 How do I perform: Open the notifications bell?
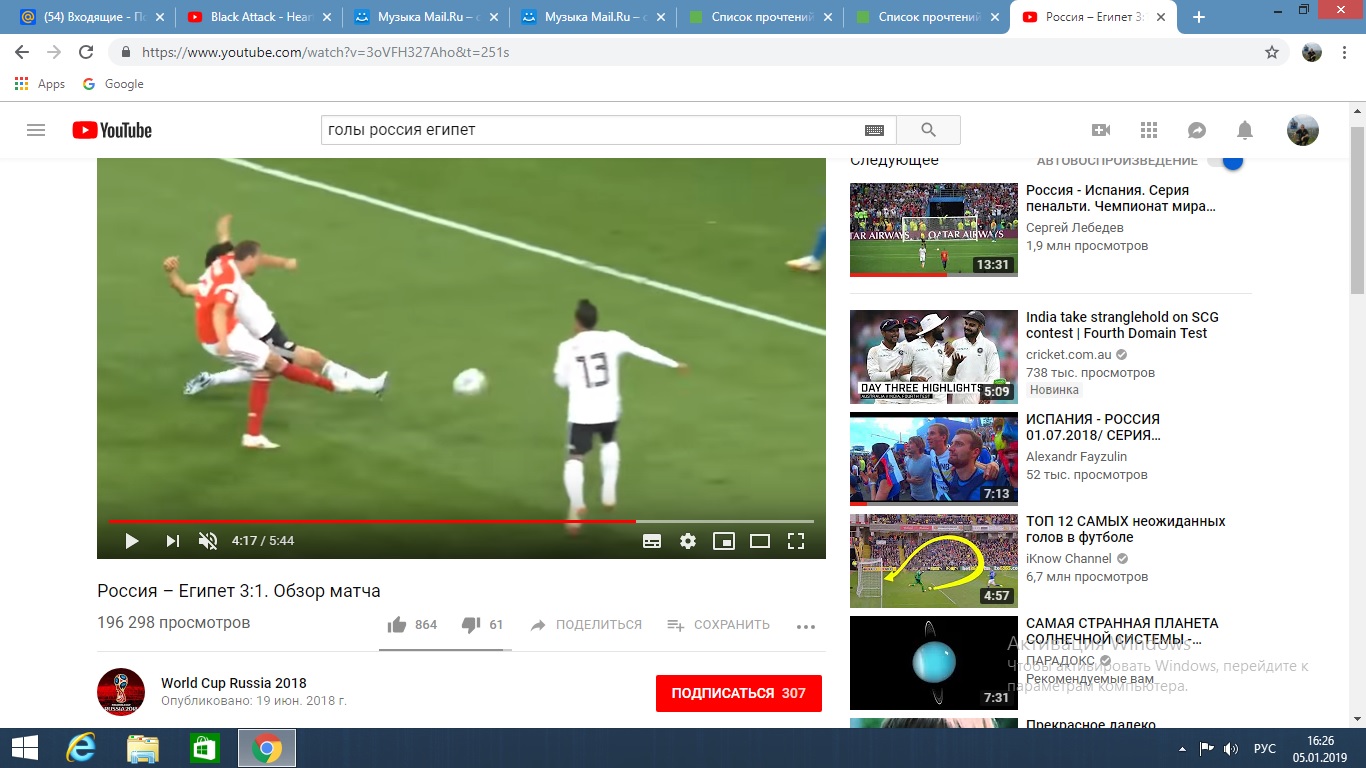coord(1245,130)
